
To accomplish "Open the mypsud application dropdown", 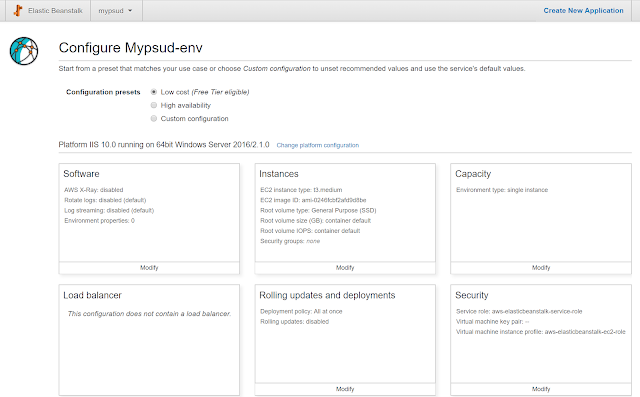I will [x=116, y=11].
